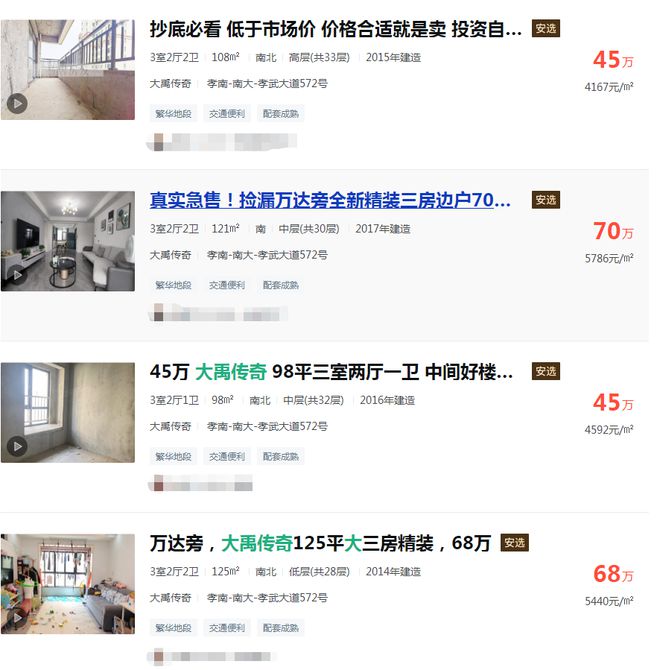Open the 万达旁 大禹传奇125平 listing title
Viewport: 660px width, 670px height.
click(320, 543)
